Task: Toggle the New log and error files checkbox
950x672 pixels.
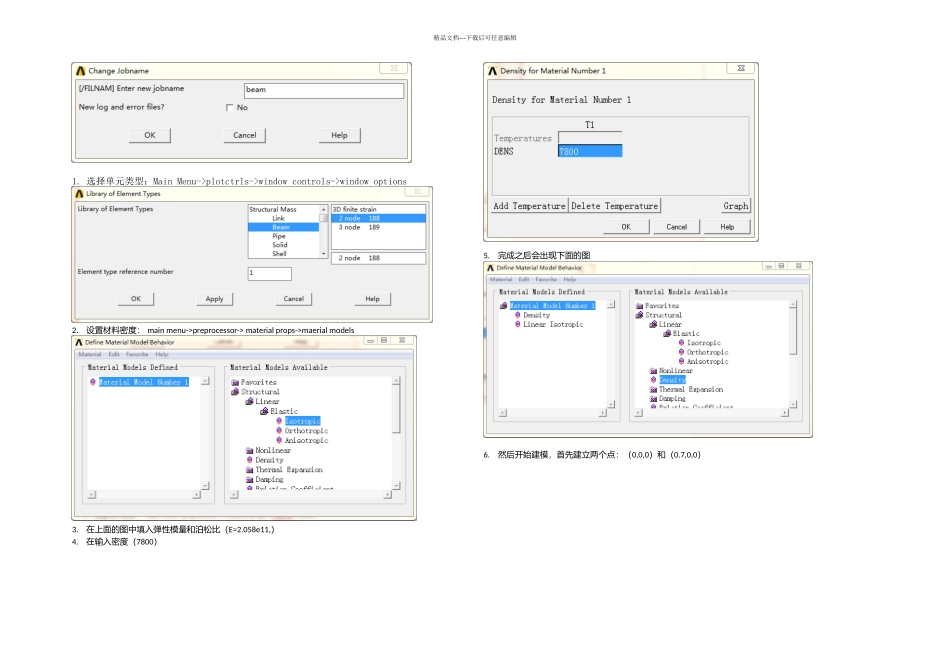Action: (229, 107)
